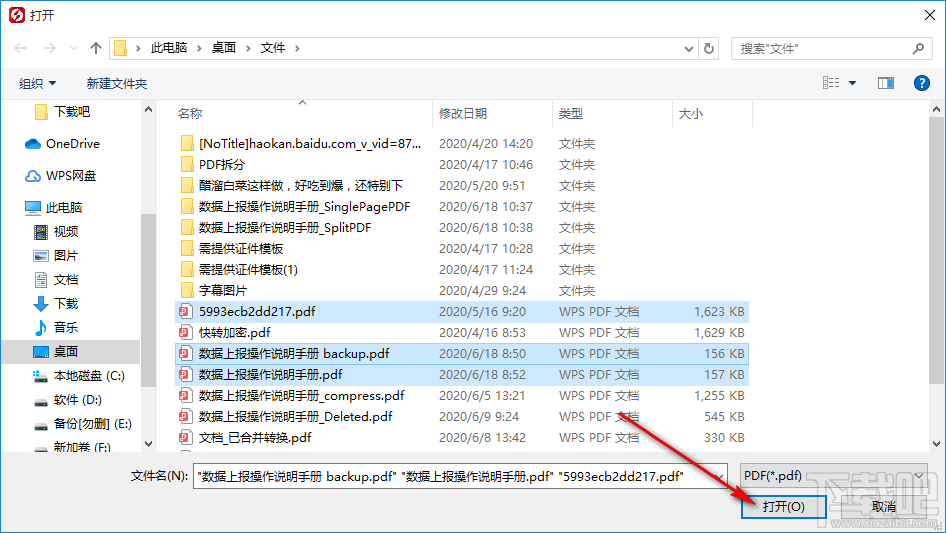Click the folder icon of PDF拆分
Screen dimensions: 946x533
point(187,165)
